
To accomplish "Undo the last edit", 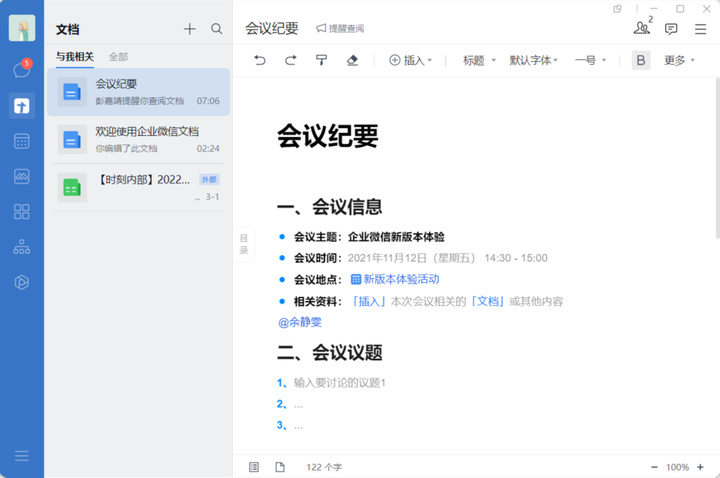I will pyautogui.click(x=260, y=60).
